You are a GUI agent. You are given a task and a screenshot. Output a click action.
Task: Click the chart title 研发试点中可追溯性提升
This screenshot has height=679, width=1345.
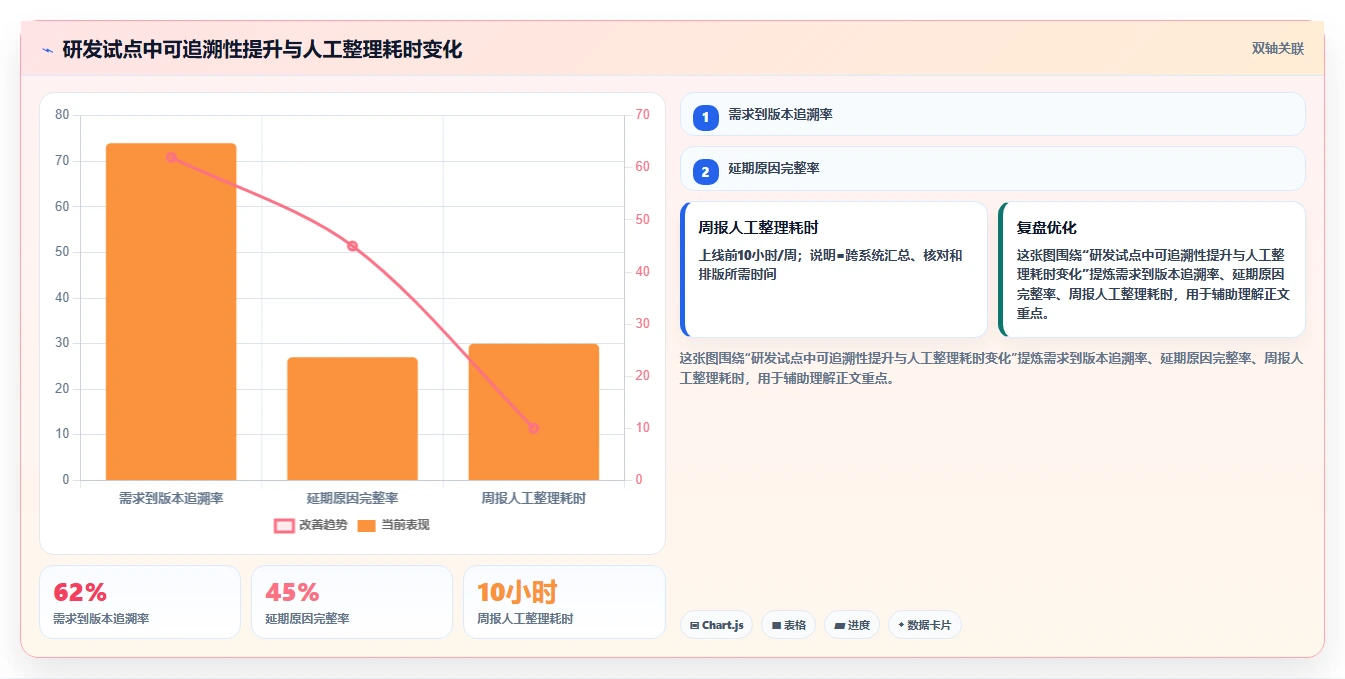pos(262,50)
